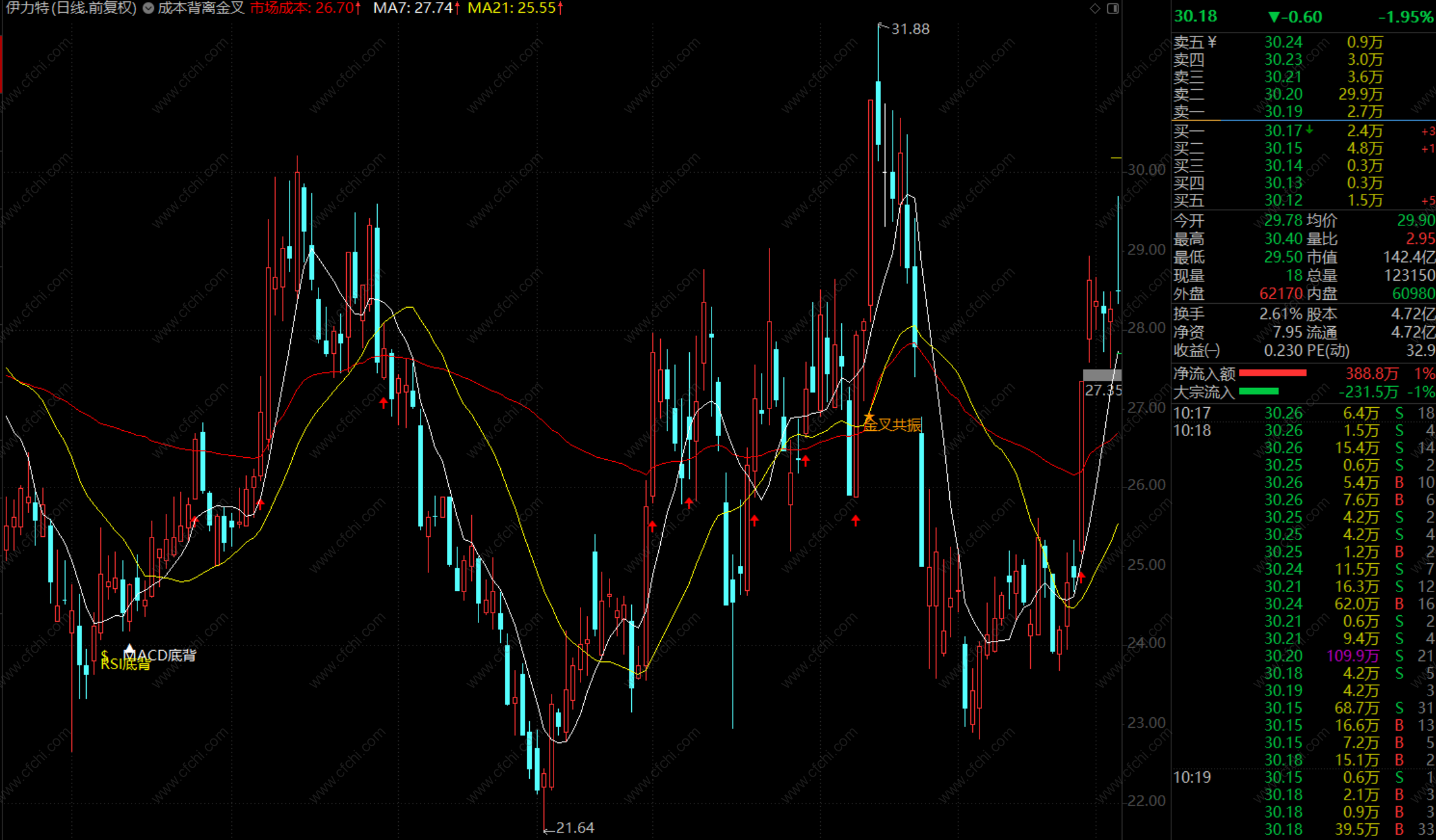
Task: Select the purple 109.9万 trade row
Action: (x=1353, y=656)
